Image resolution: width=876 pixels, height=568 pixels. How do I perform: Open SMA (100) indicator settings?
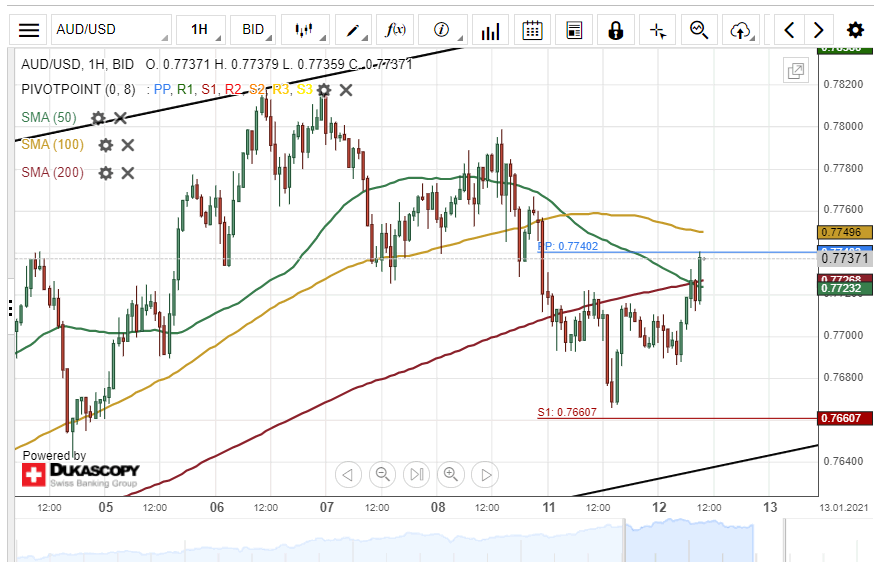[x=105, y=145]
